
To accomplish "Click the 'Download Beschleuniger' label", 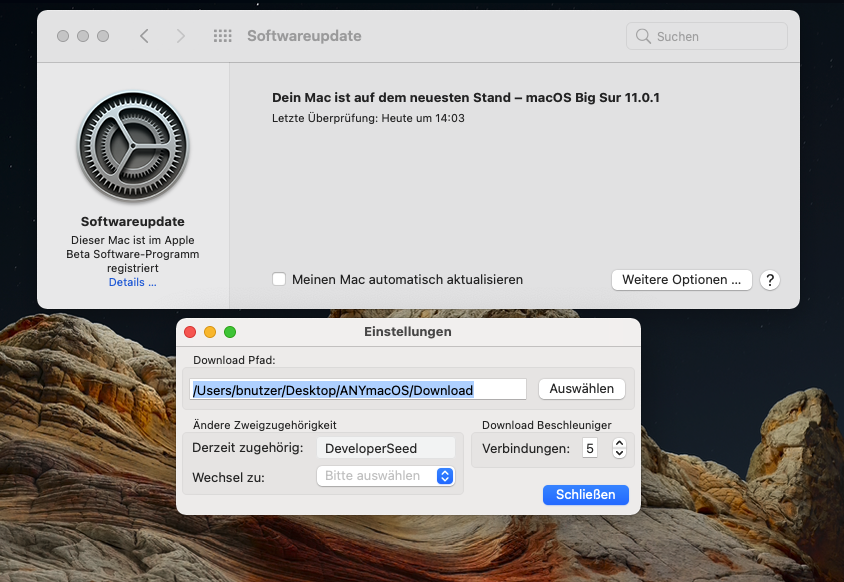I will (546, 425).
